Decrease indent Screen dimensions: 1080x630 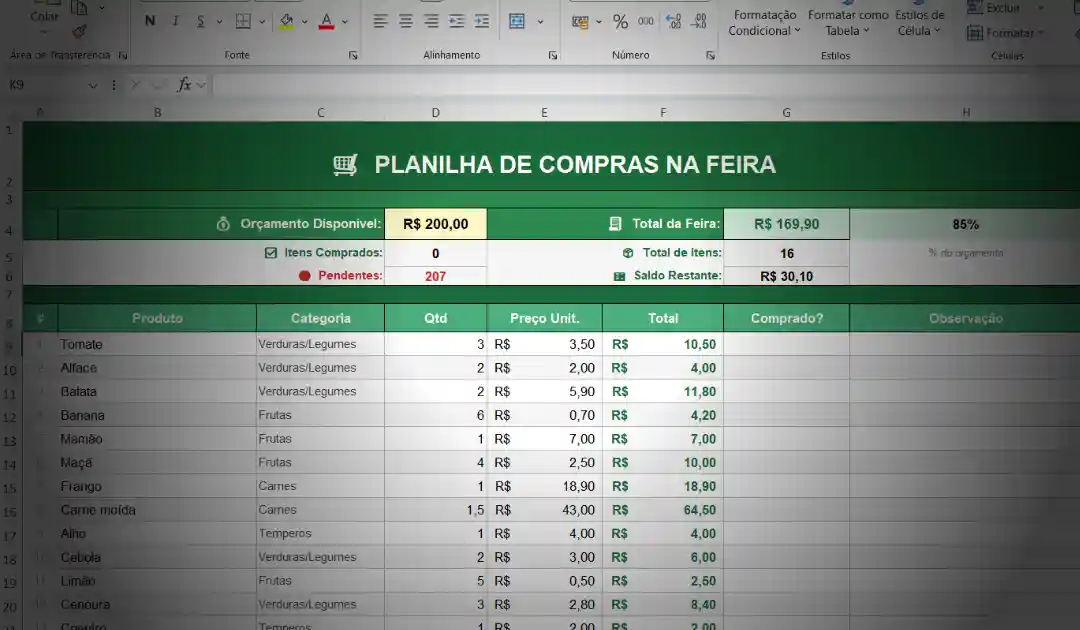pyautogui.click(x=457, y=21)
